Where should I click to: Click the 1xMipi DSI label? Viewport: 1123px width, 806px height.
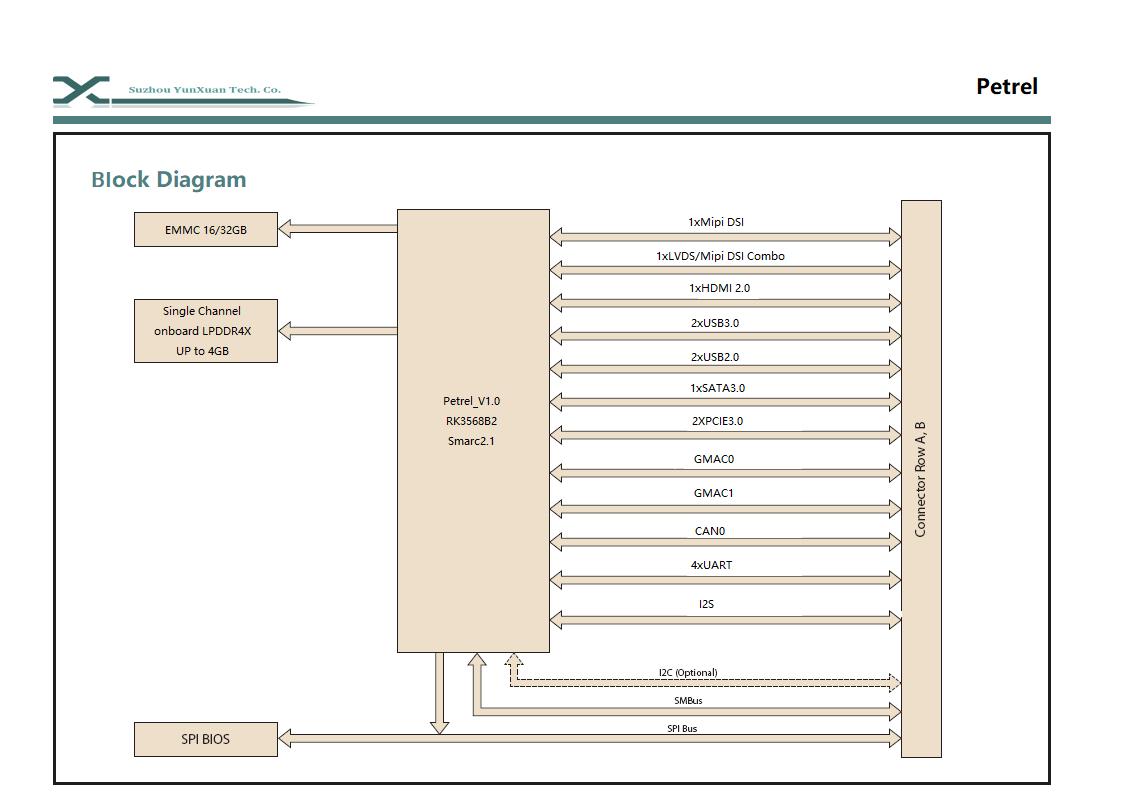[716, 222]
